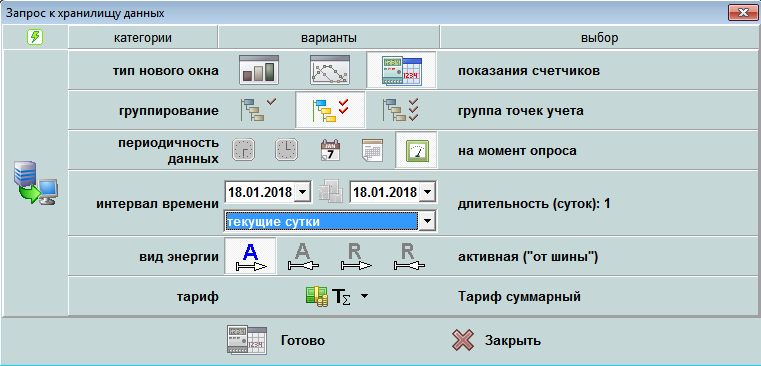Image resolution: width=761 pixels, height=366 pixels.
Task: Click the database-to-computer icon
Action: coord(36,184)
